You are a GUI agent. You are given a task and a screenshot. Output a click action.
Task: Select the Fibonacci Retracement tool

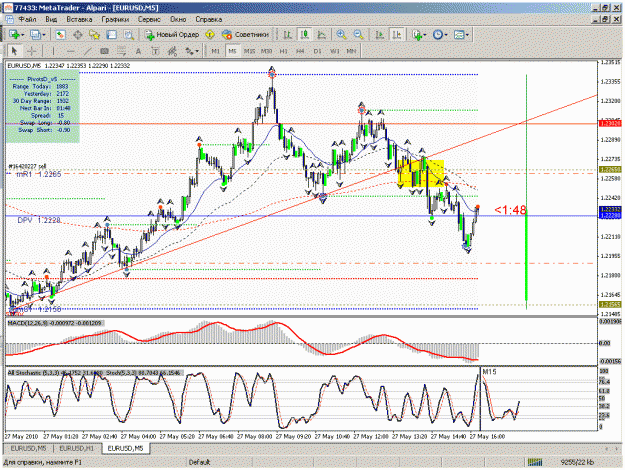[121, 51]
